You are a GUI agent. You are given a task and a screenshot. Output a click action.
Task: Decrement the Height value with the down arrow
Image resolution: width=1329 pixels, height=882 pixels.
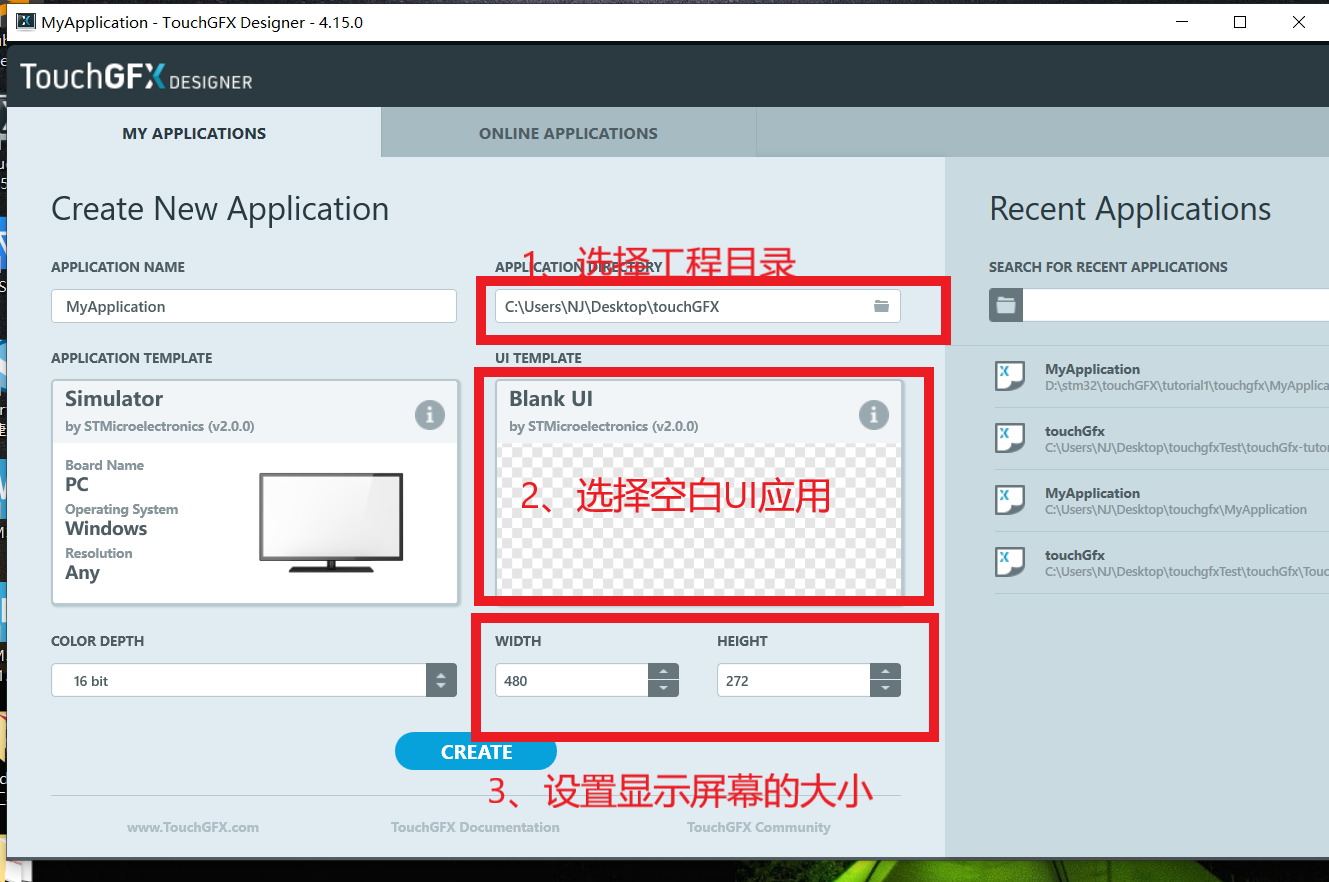885,687
